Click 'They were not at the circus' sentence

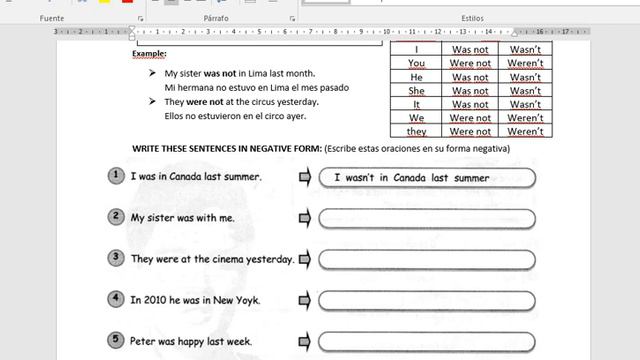pyautogui.click(x=241, y=102)
